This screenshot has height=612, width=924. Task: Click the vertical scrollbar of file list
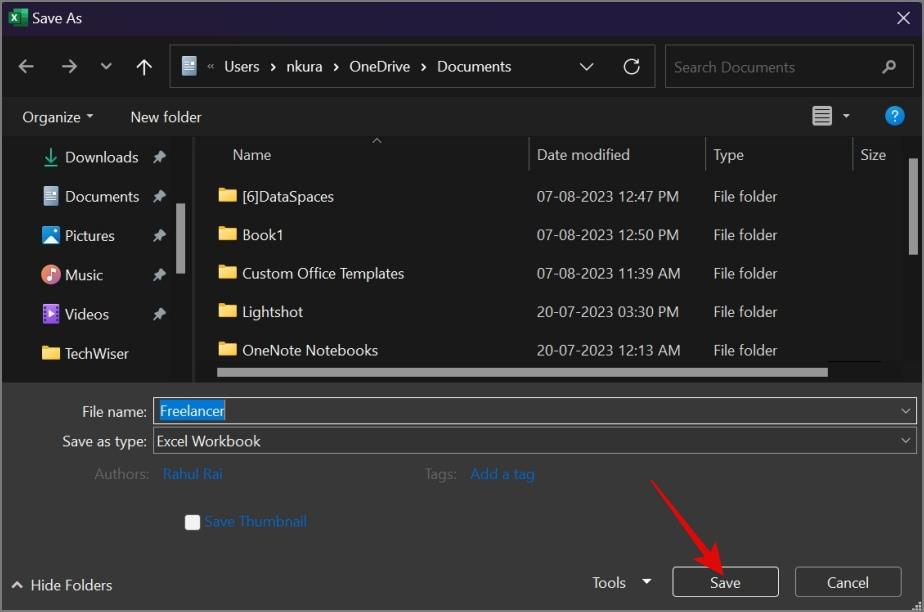click(913, 207)
